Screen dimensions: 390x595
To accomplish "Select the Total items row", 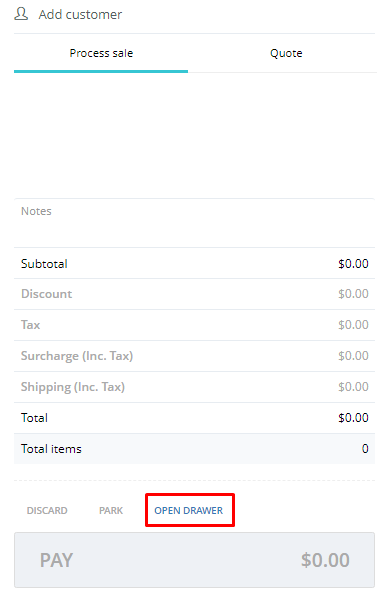I will pyautogui.click(x=194, y=449).
